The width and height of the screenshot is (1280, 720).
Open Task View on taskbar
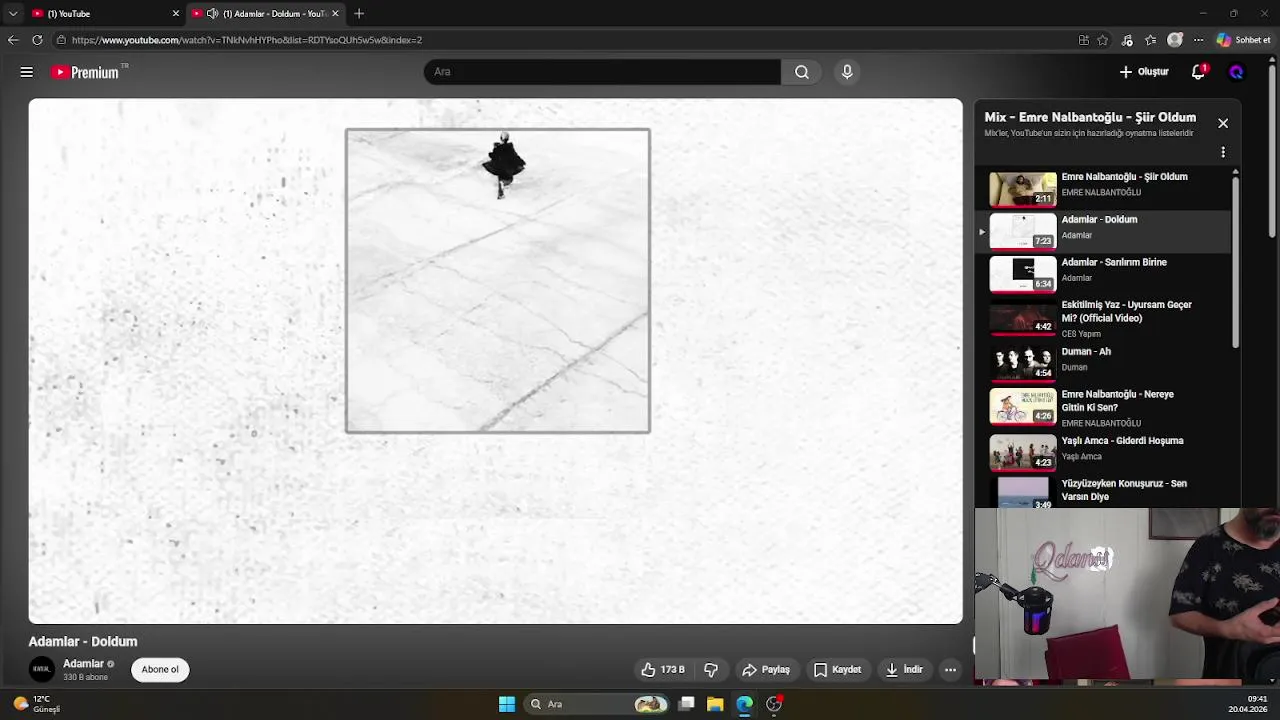(x=687, y=704)
